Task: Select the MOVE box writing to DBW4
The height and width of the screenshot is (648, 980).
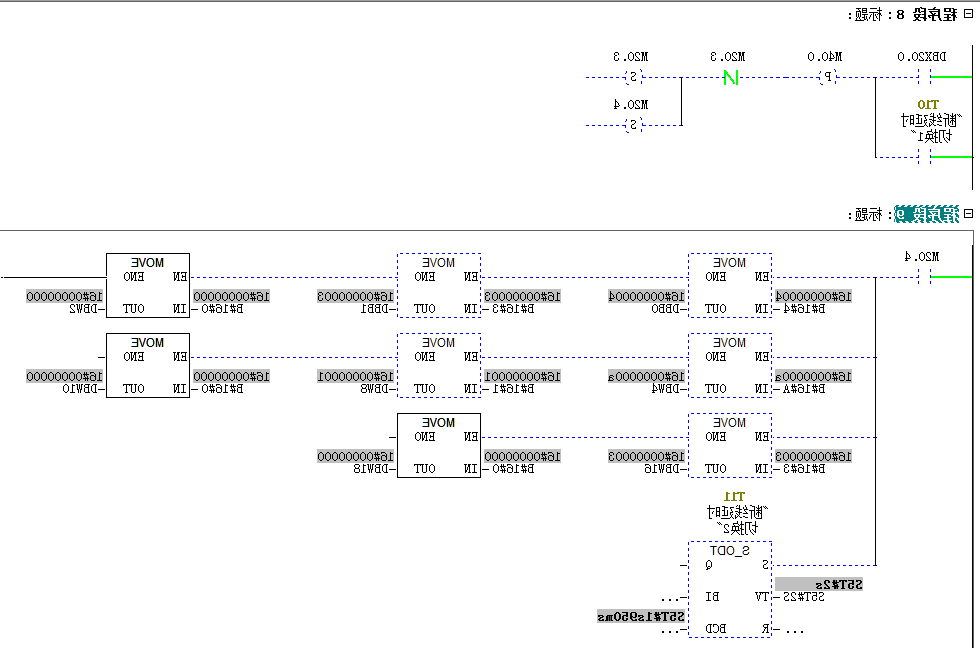Action: click(730, 366)
